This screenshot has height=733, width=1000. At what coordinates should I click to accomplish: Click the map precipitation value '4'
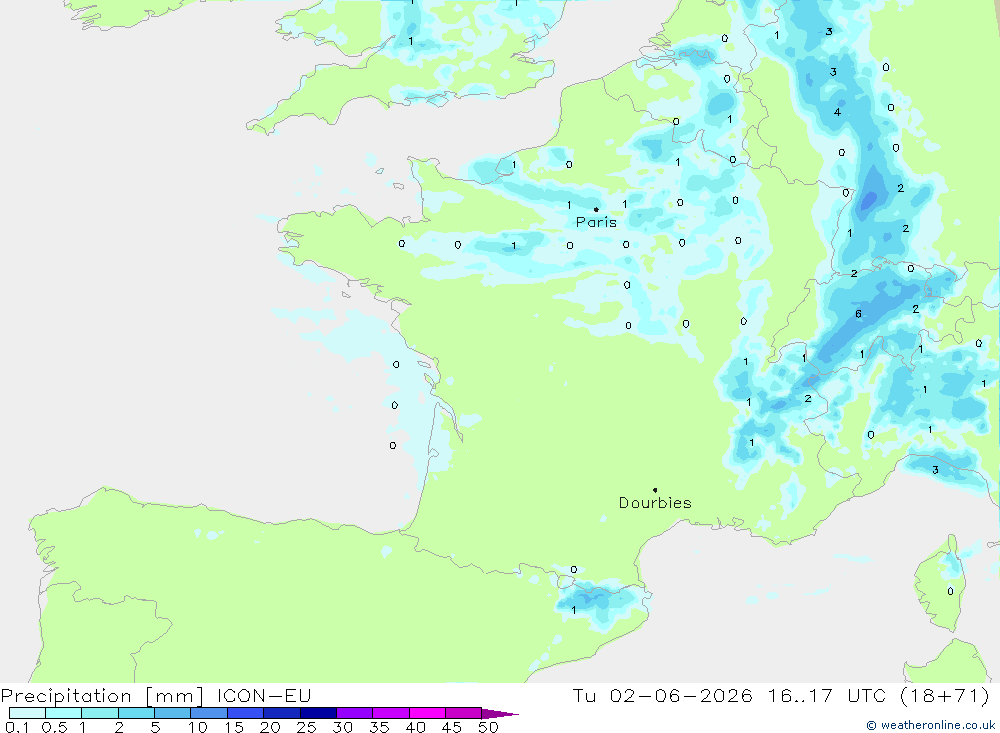click(x=837, y=112)
